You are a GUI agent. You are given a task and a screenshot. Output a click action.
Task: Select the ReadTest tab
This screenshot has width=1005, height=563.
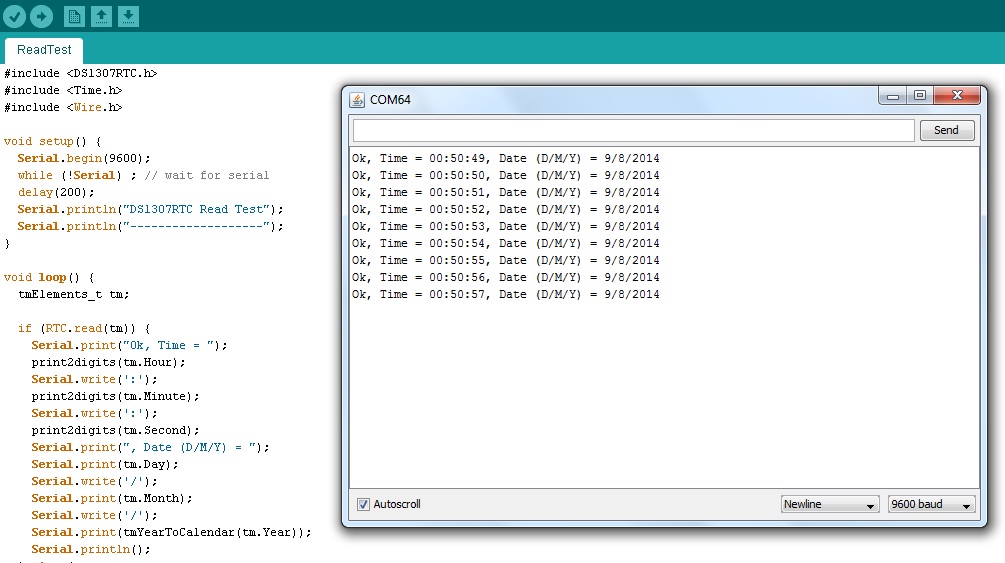44,50
